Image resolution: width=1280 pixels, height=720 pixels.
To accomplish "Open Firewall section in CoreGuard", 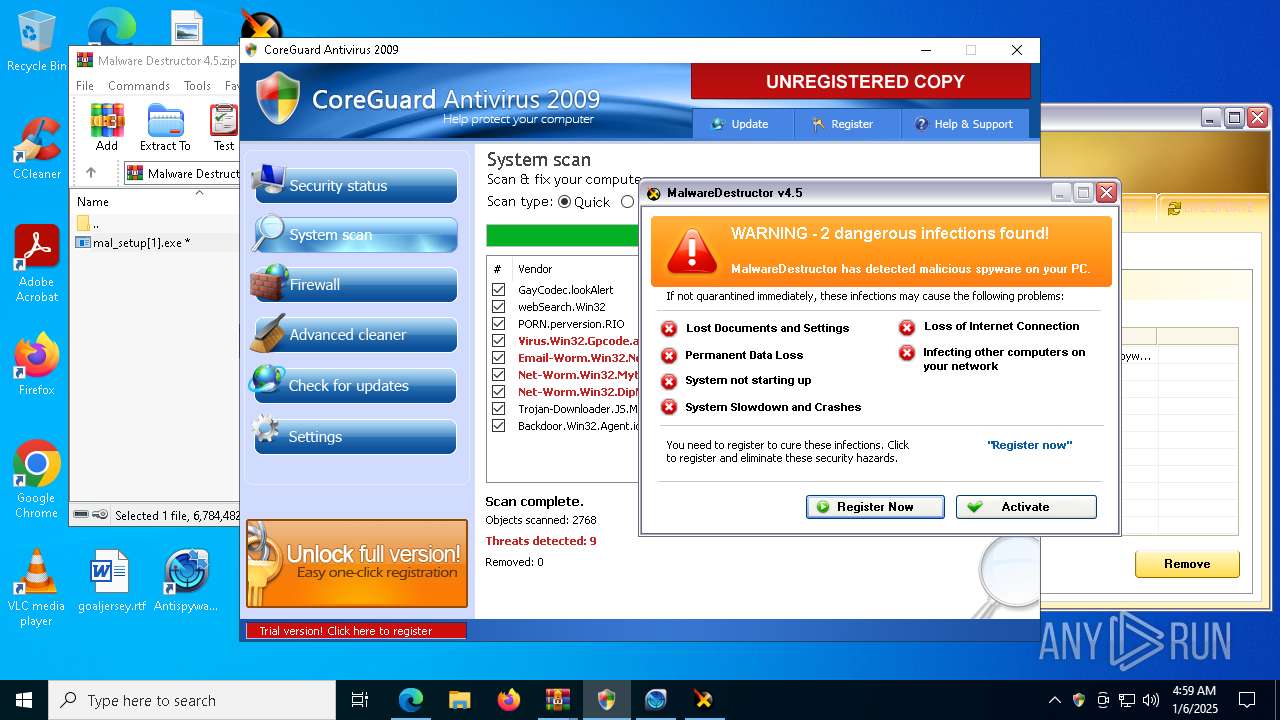I will 357,285.
